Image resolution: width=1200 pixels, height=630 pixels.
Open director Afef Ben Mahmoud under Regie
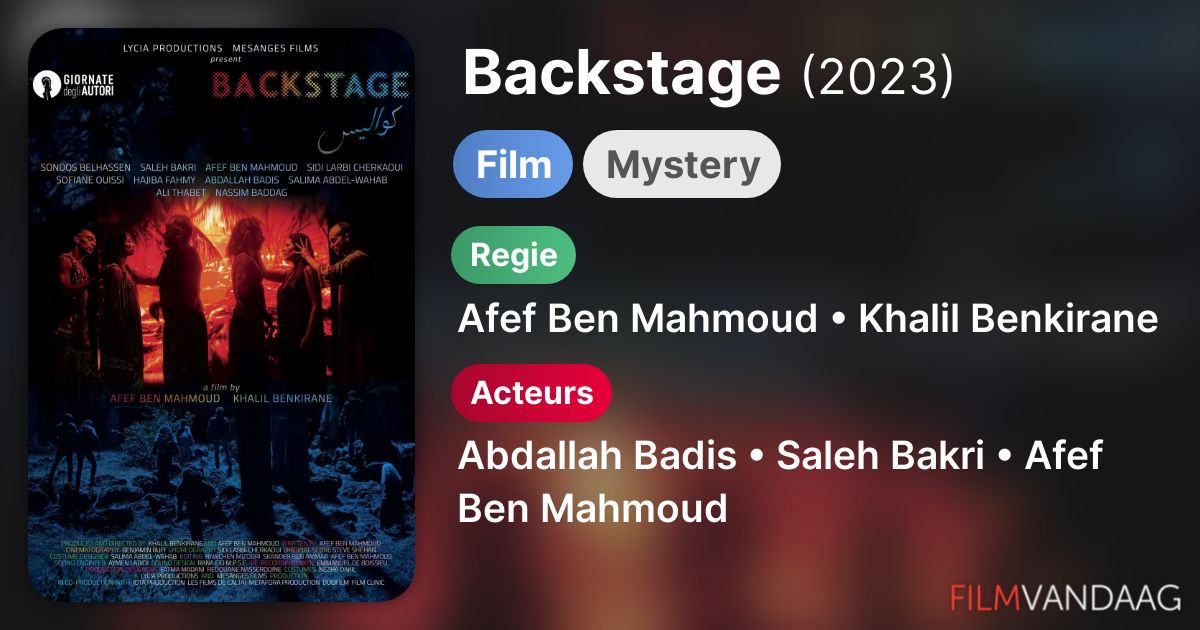pyautogui.click(x=637, y=319)
